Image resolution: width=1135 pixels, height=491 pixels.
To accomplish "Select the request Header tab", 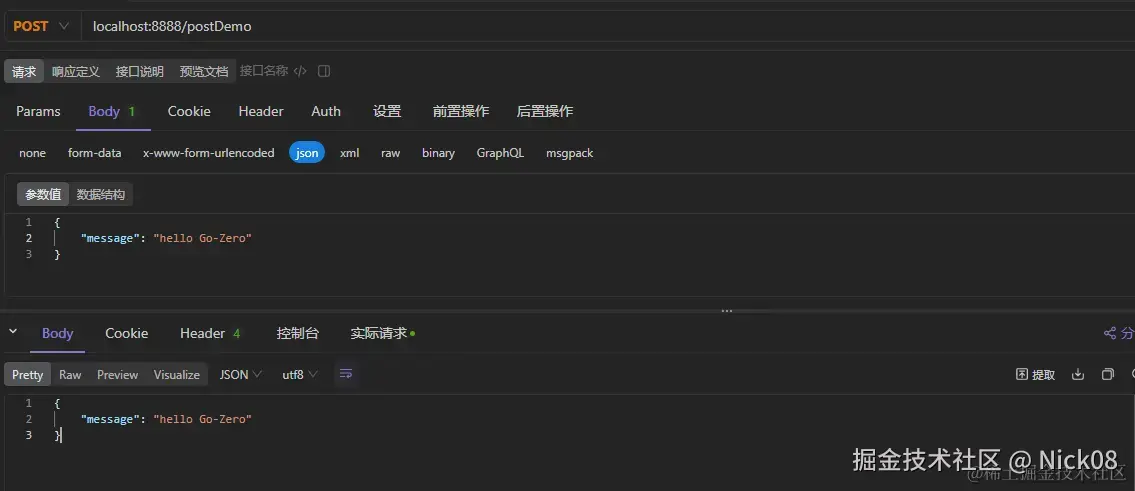I will point(261,112).
